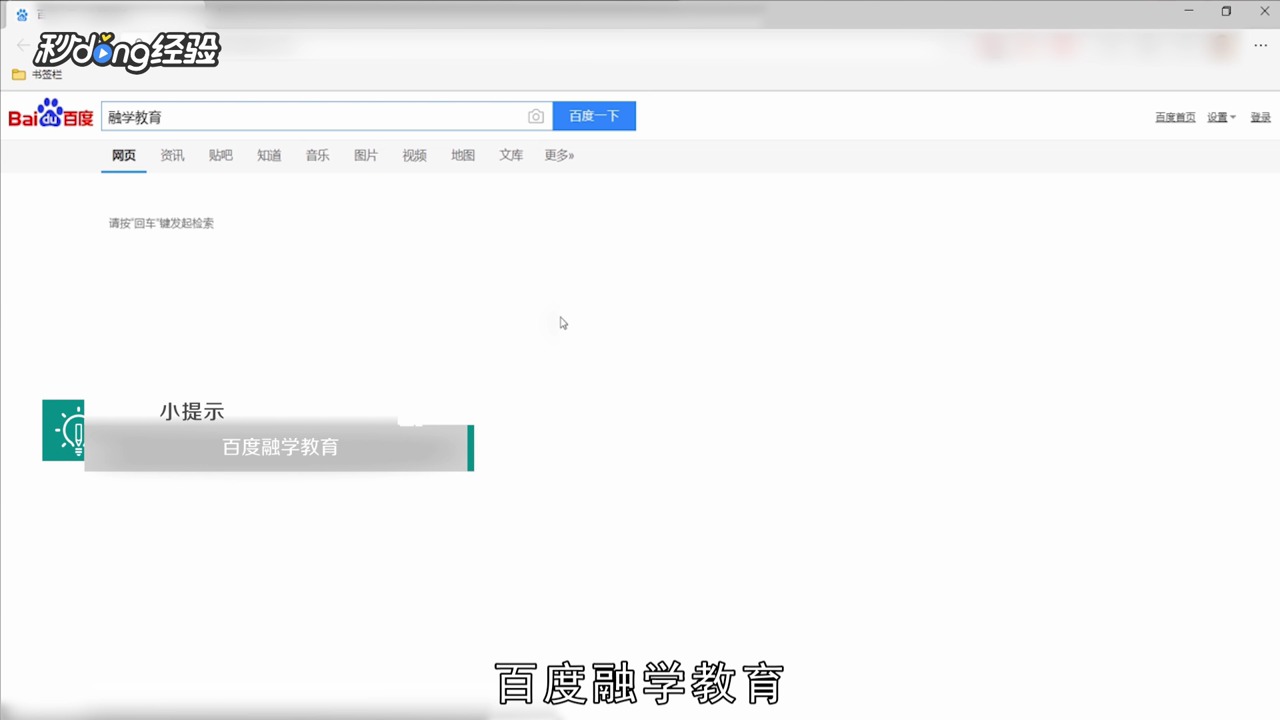
Task: Expand the 更多» tab options
Action: [559, 155]
